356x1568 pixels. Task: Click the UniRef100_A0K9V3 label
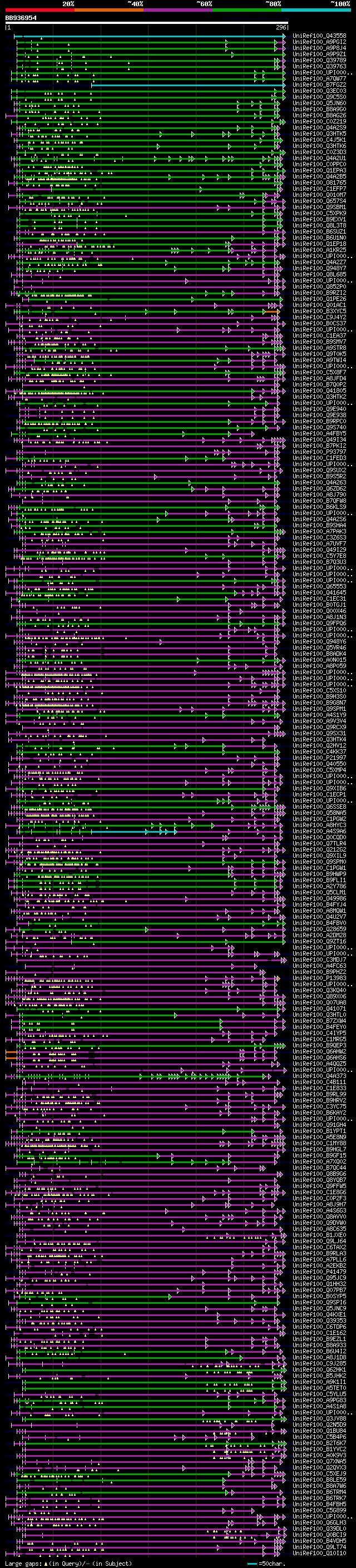pos(319,1456)
